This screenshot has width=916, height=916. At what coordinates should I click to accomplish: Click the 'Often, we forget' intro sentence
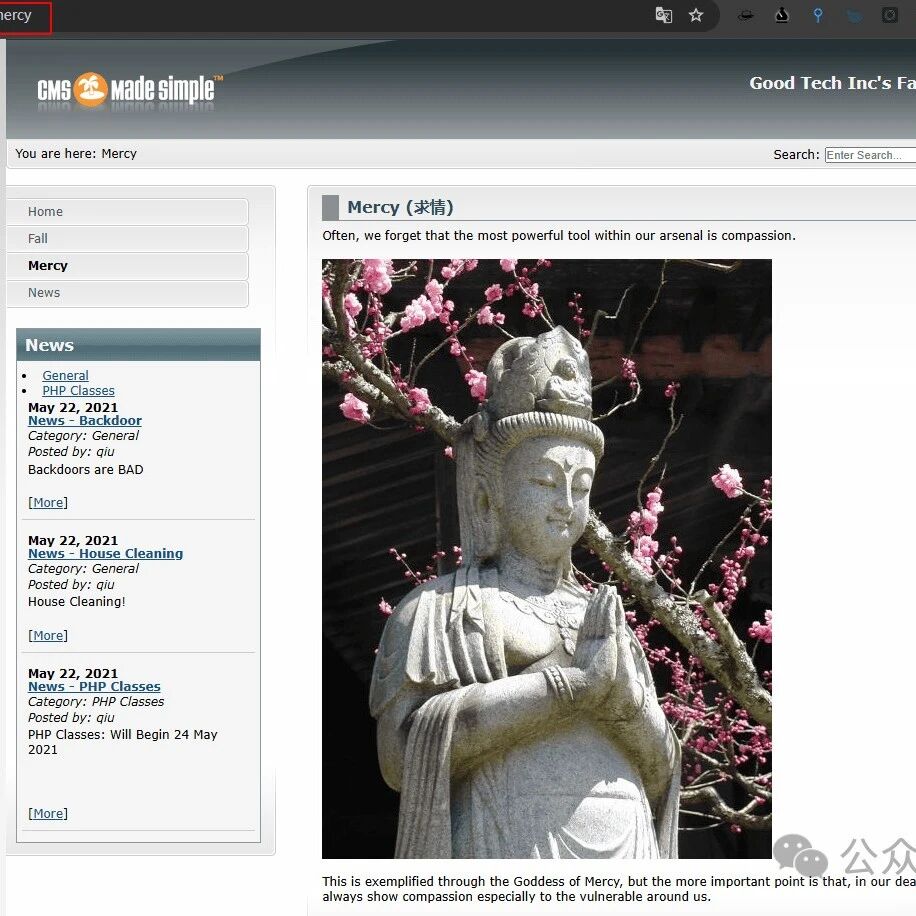559,235
